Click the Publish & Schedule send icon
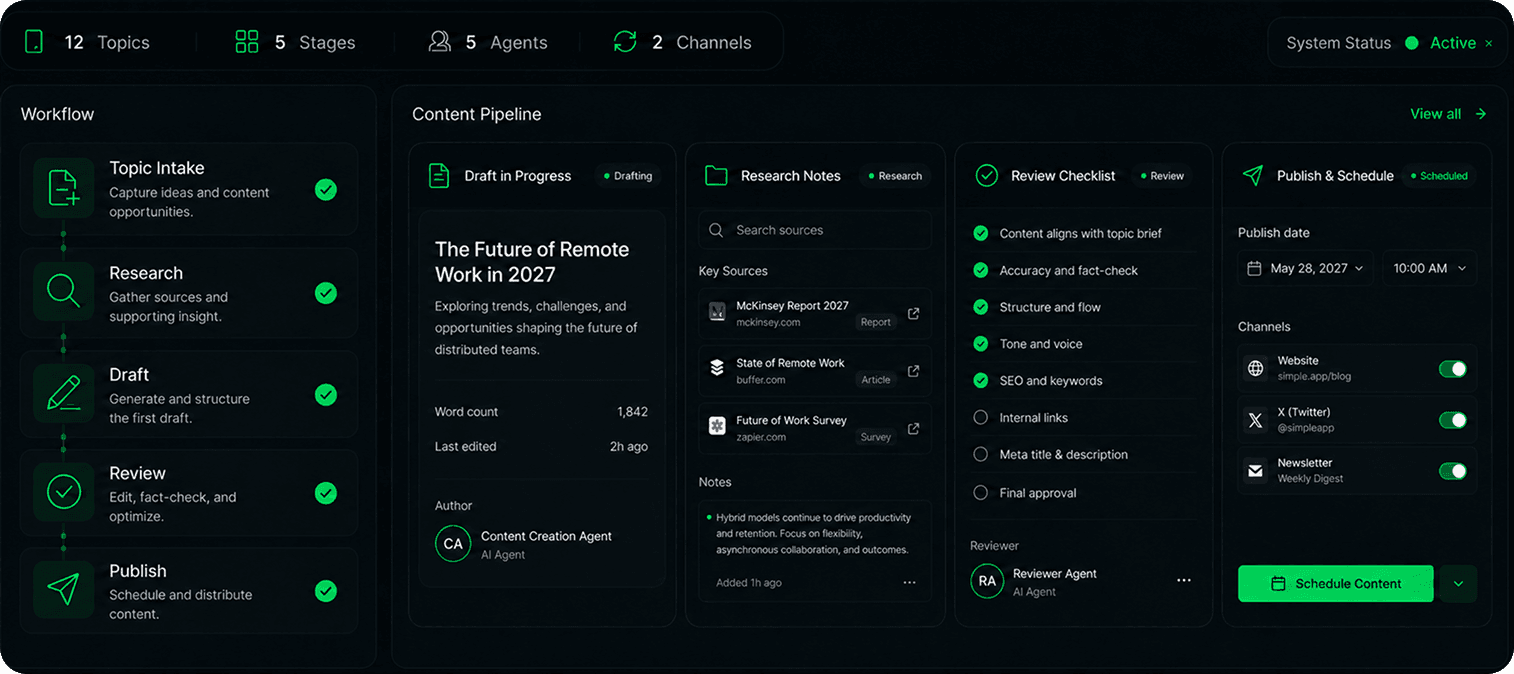The width and height of the screenshot is (1514, 674). (x=1252, y=175)
